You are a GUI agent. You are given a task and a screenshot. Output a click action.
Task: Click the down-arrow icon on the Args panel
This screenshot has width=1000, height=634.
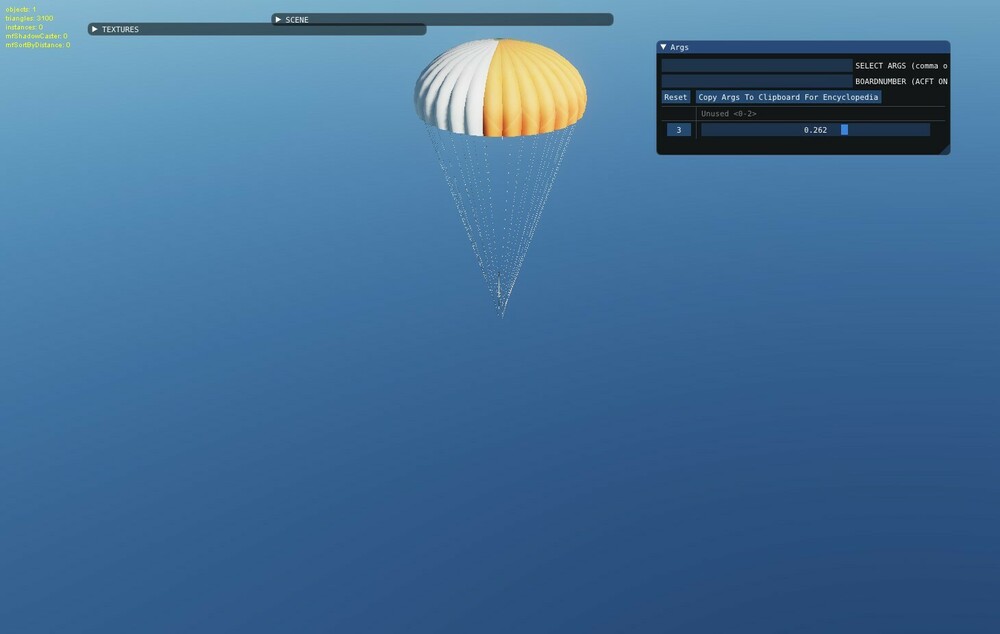(663, 46)
